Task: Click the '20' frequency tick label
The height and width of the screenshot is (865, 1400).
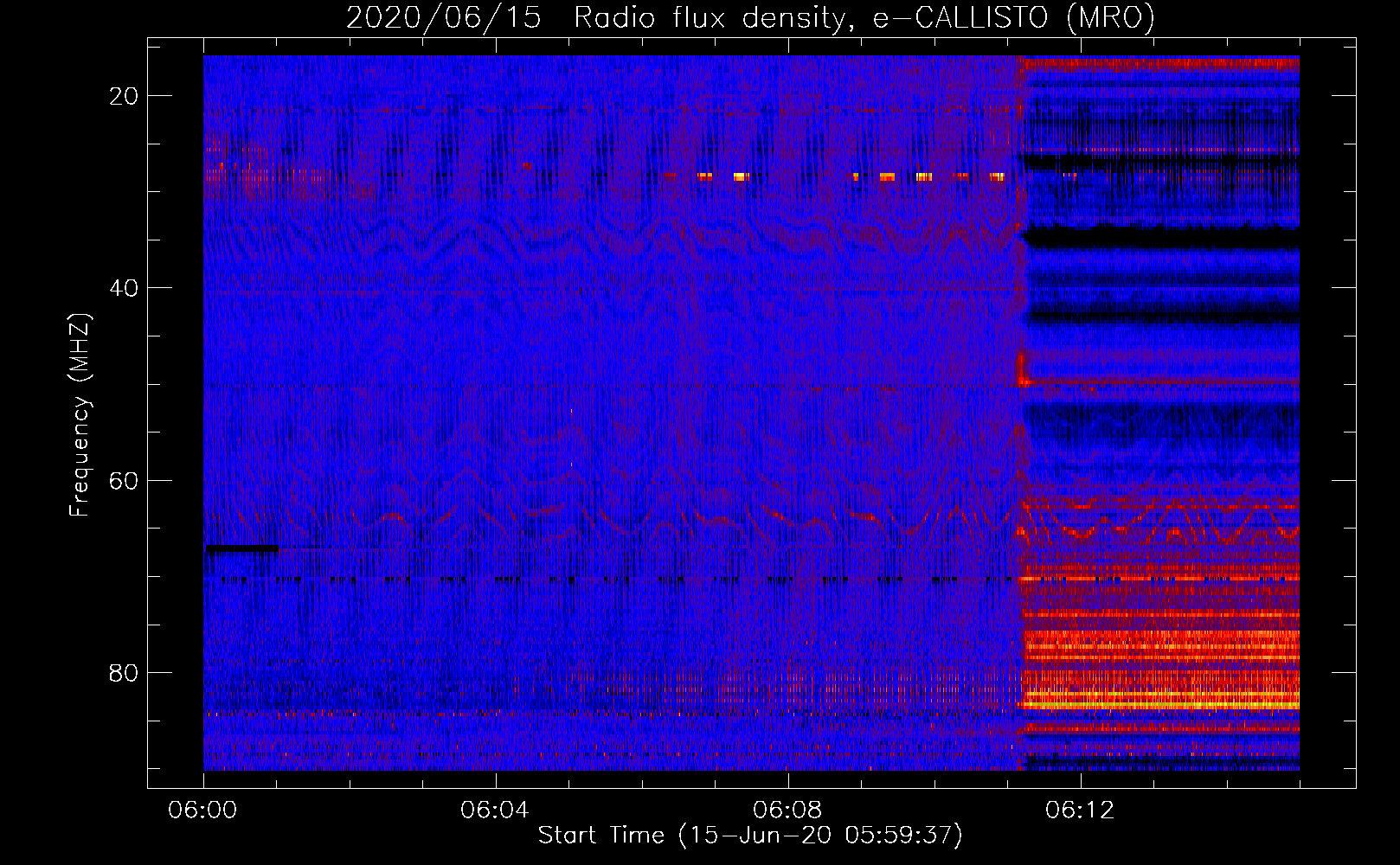Action: click(x=124, y=96)
